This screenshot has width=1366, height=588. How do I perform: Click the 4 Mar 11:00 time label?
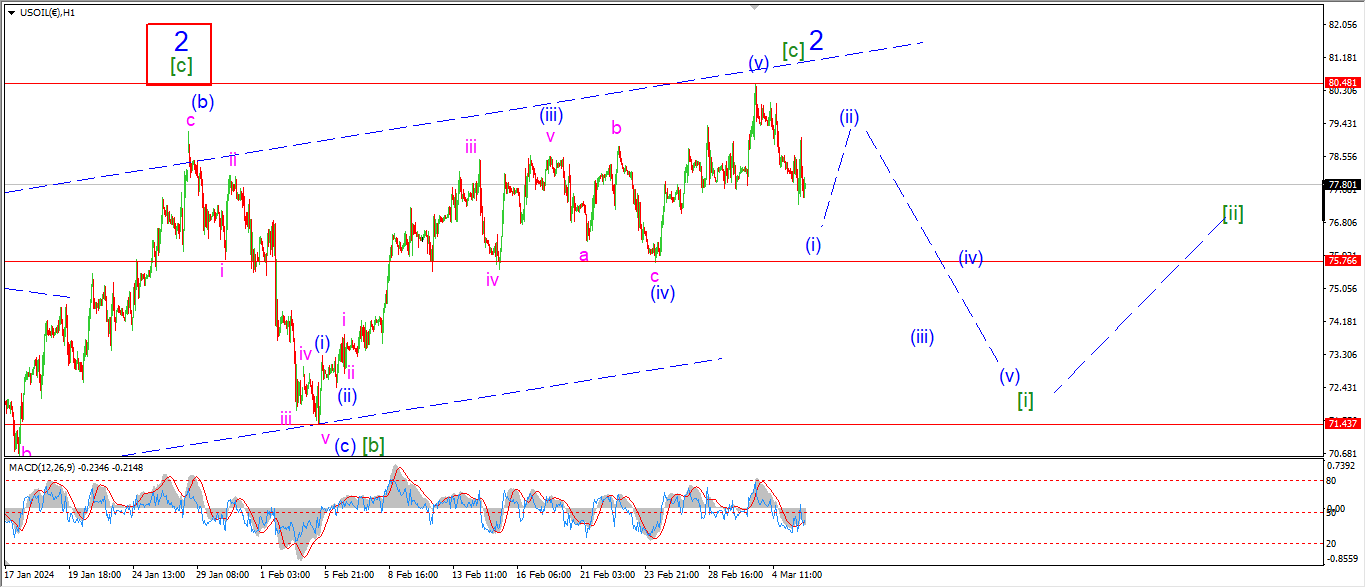(797, 575)
